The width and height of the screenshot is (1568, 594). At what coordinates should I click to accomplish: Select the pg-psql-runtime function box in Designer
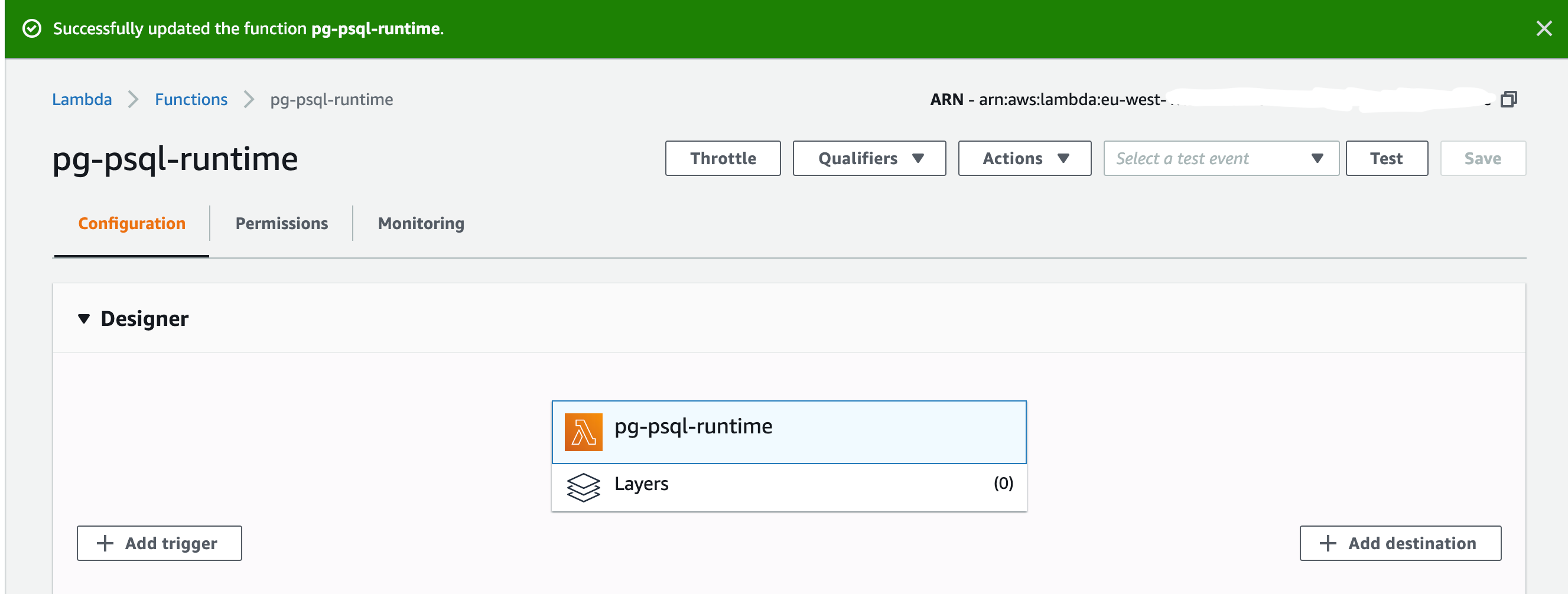click(789, 432)
